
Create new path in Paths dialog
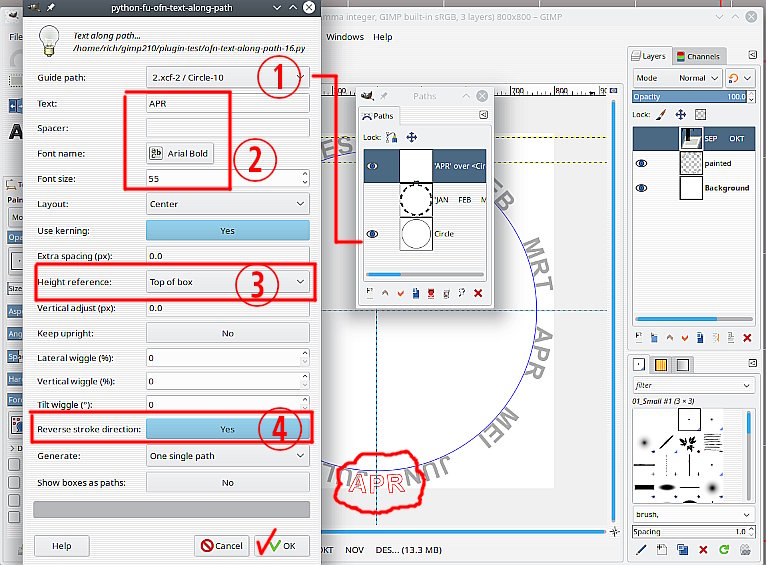[x=370, y=293]
